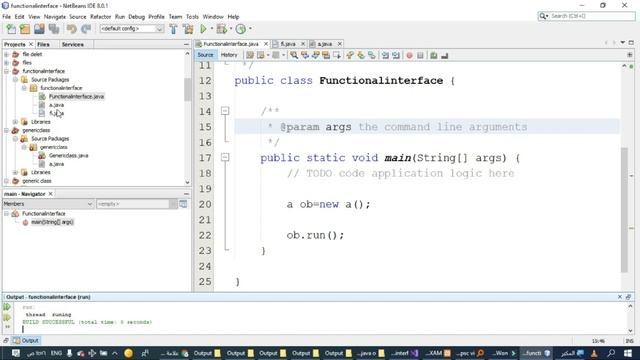This screenshot has height=360, width=640.
Task: Click the Output button in status bar
Action: (x=26, y=340)
